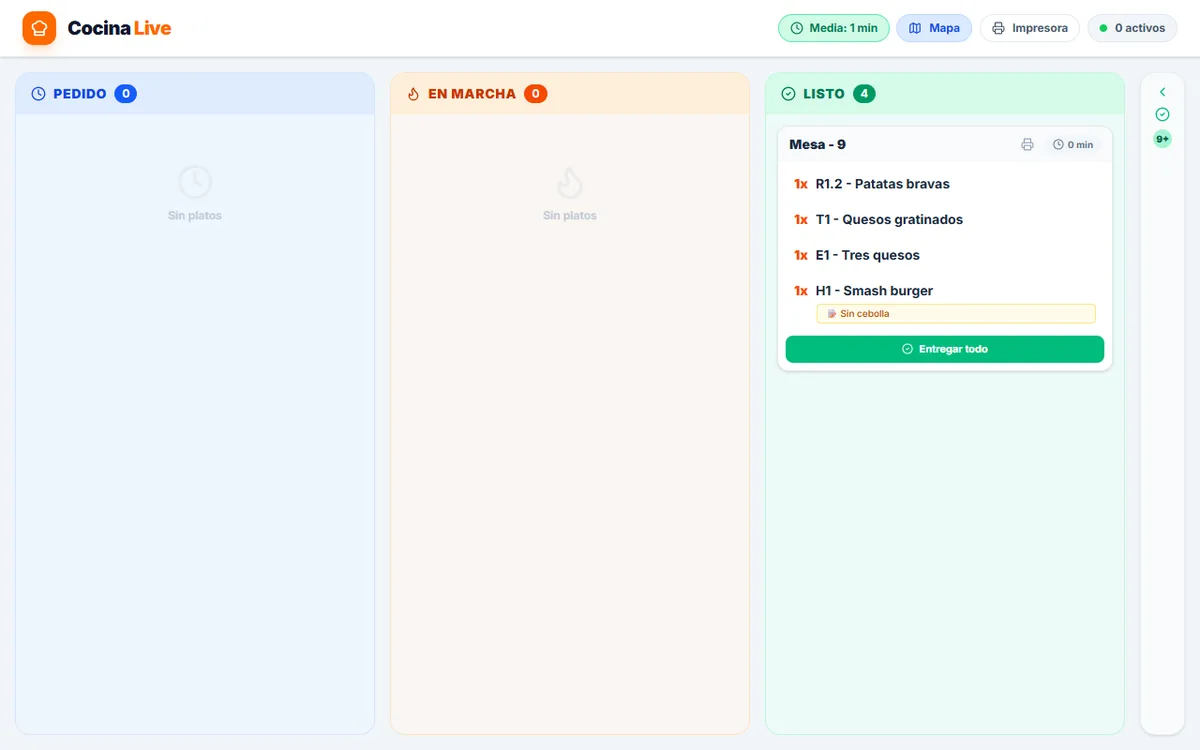Select the E1 - Tres quesos item
The width and height of the screenshot is (1200, 750).
click(945, 255)
